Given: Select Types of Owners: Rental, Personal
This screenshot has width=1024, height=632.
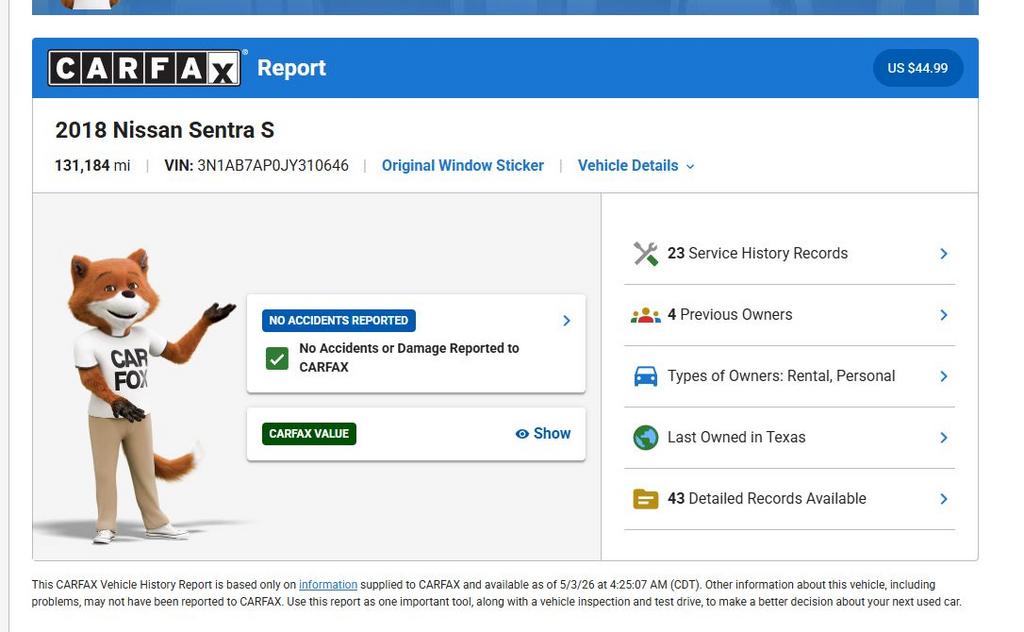Looking at the screenshot, I should (781, 376).
